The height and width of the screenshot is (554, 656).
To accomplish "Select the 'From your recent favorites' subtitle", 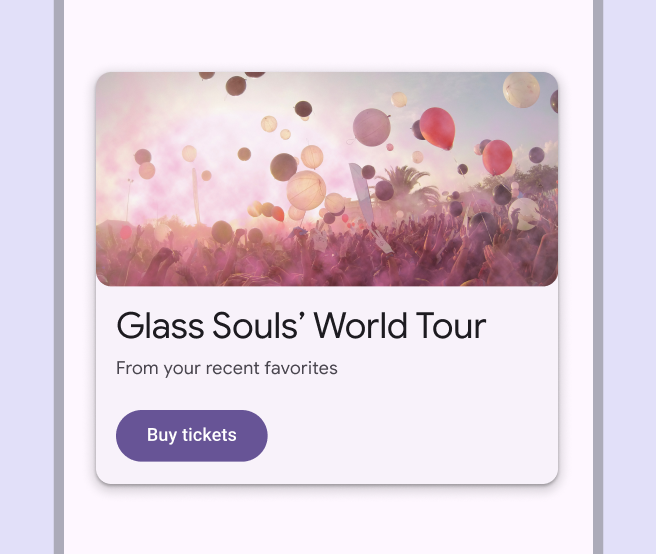I will [227, 368].
